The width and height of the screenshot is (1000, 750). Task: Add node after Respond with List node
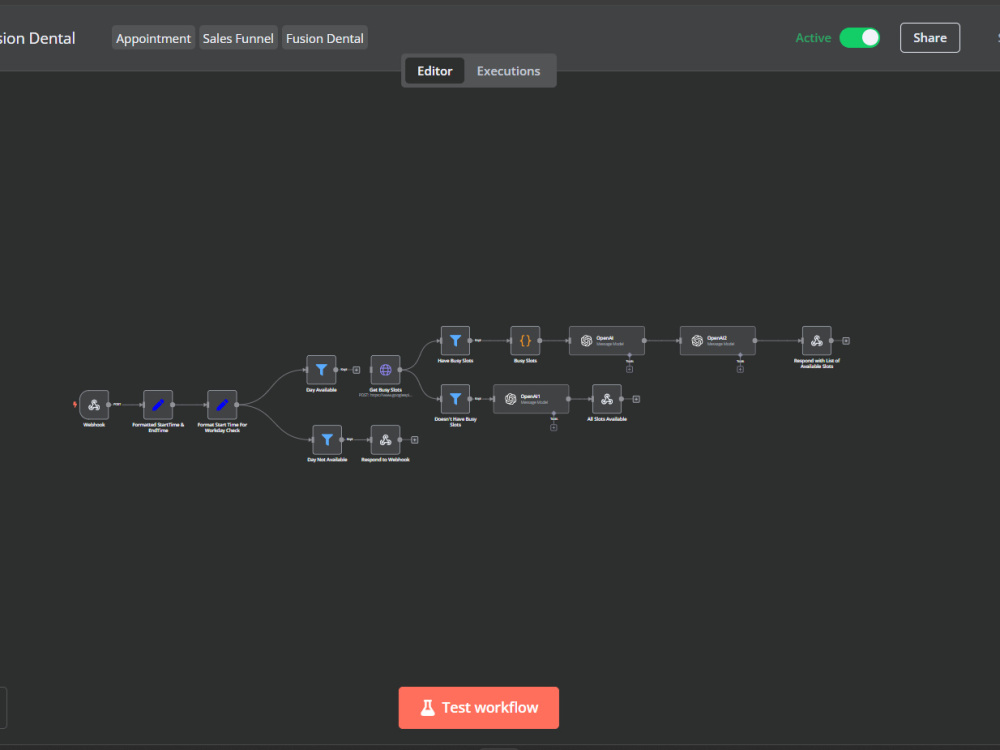tap(846, 341)
